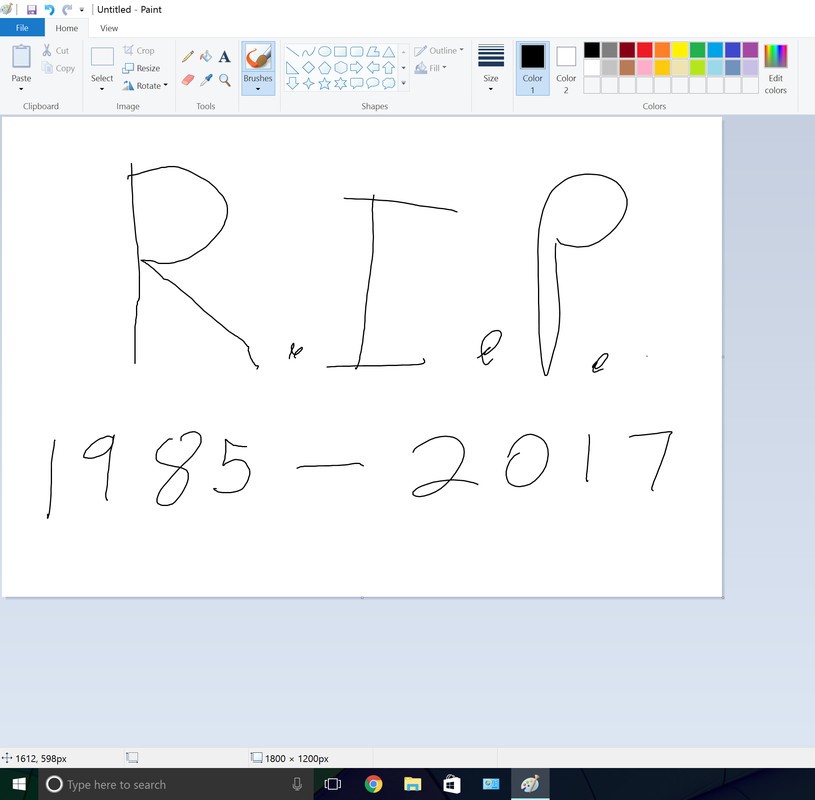The height and width of the screenshot is (800, 815).
Task: Click the Undo arrow in title bar
Action: coord(49,9)
